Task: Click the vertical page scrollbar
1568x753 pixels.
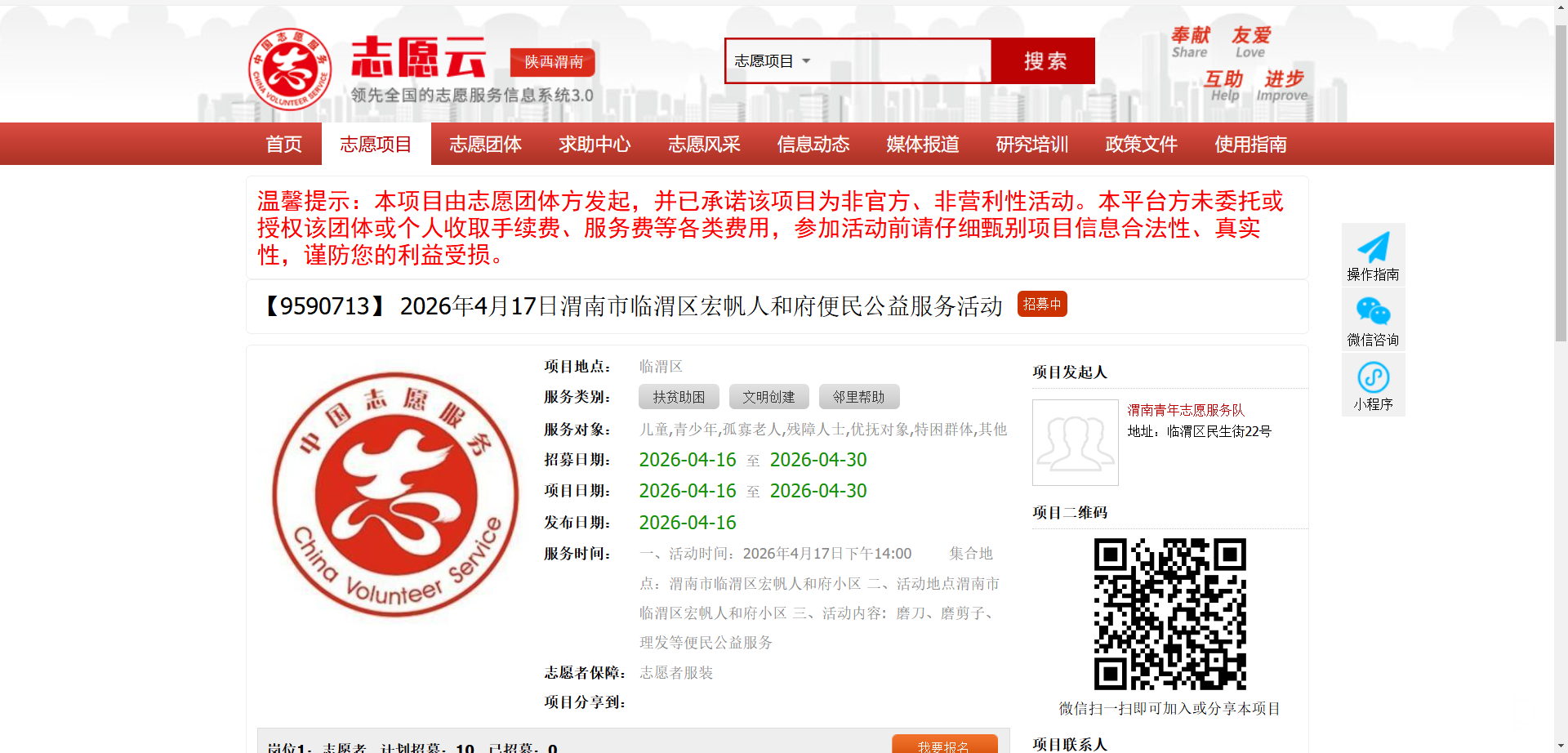Action: (x=1561, y=180)
